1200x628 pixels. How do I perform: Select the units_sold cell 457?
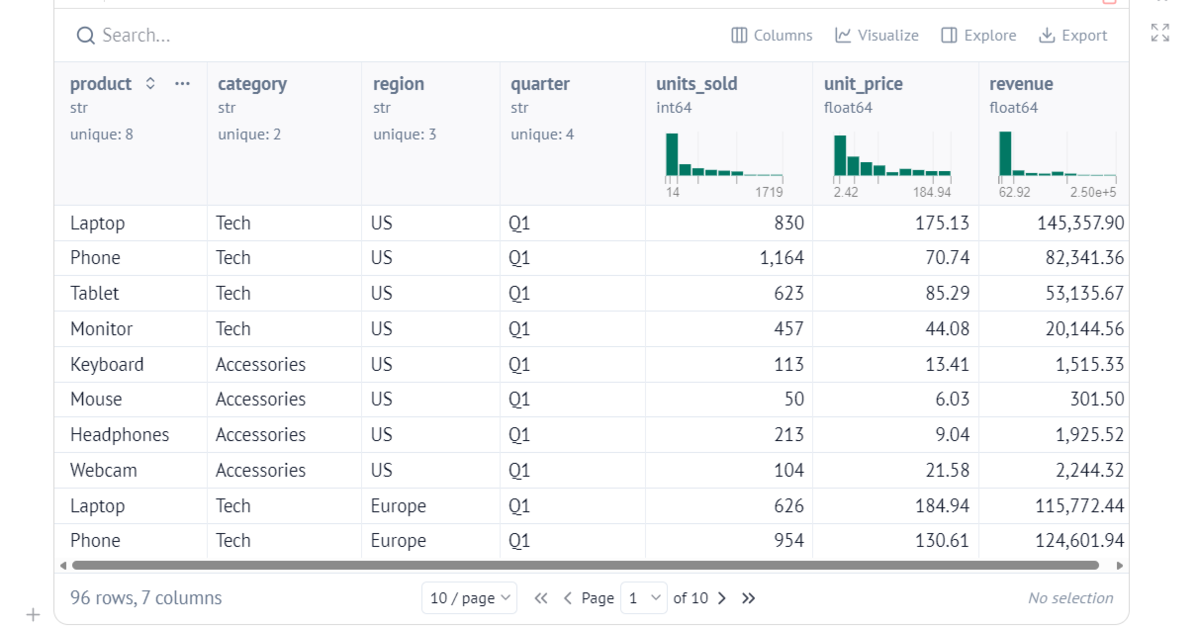coord(729,329)
